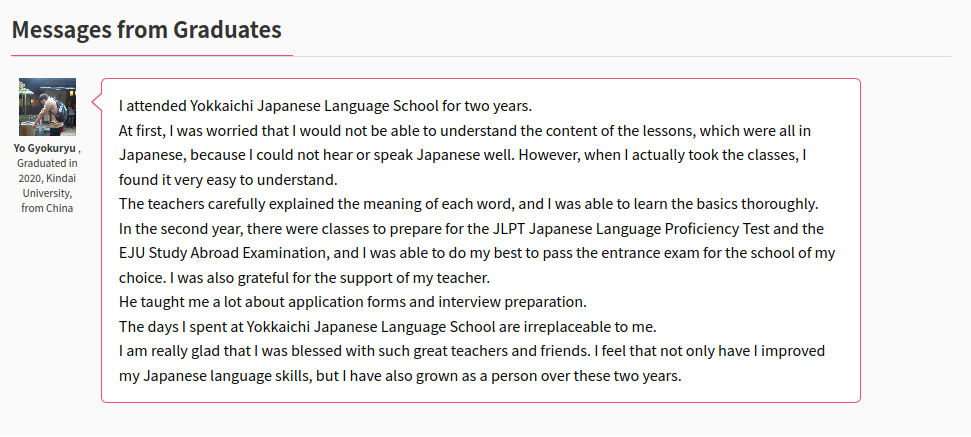This screenshot has width=971, height=437.
Task: Click the speech bubble pointer arrow
Action: 97,102
